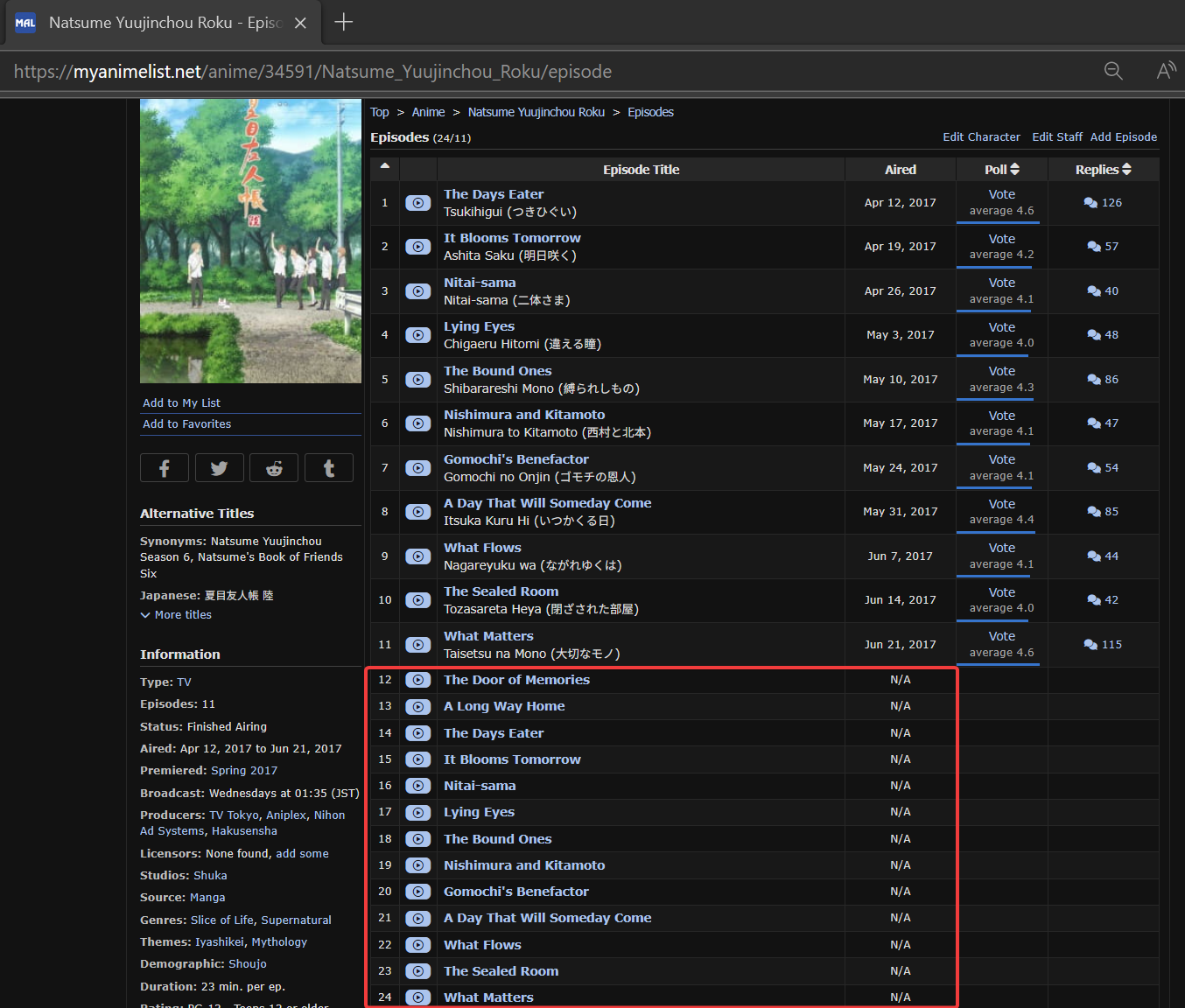Click the Facebook share icon
Screen dimensions: 1185x1008
tap(164, 468)
